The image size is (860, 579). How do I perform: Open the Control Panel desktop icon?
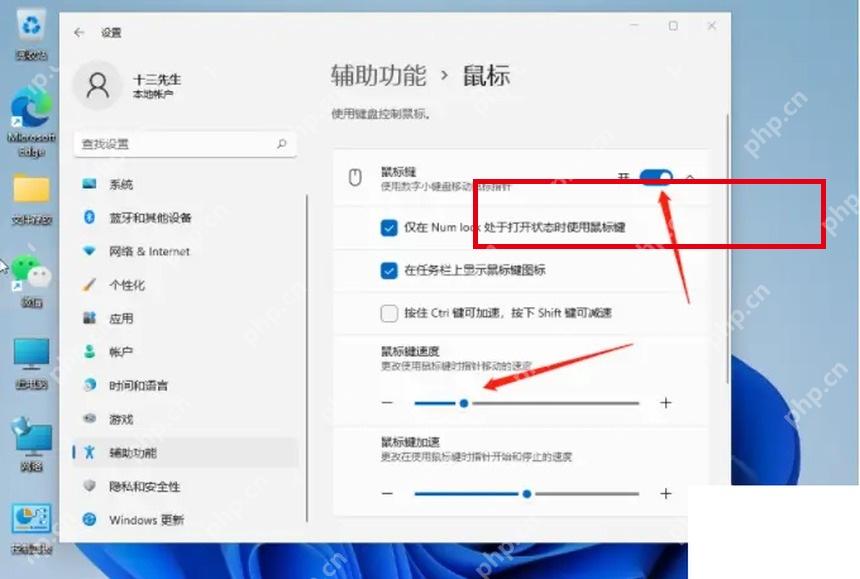(x=31, y=529)
